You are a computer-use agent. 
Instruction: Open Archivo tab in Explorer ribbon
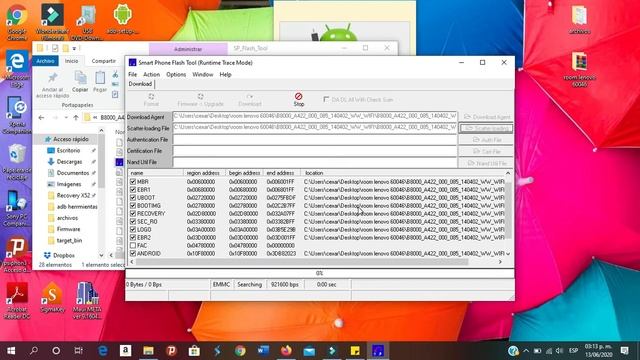pos(45,61)
